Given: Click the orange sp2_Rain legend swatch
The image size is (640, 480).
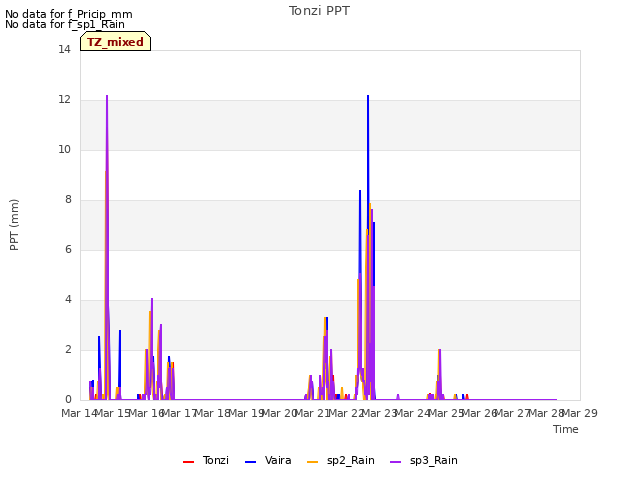Looking at the screenshot, I should point(313,462).
